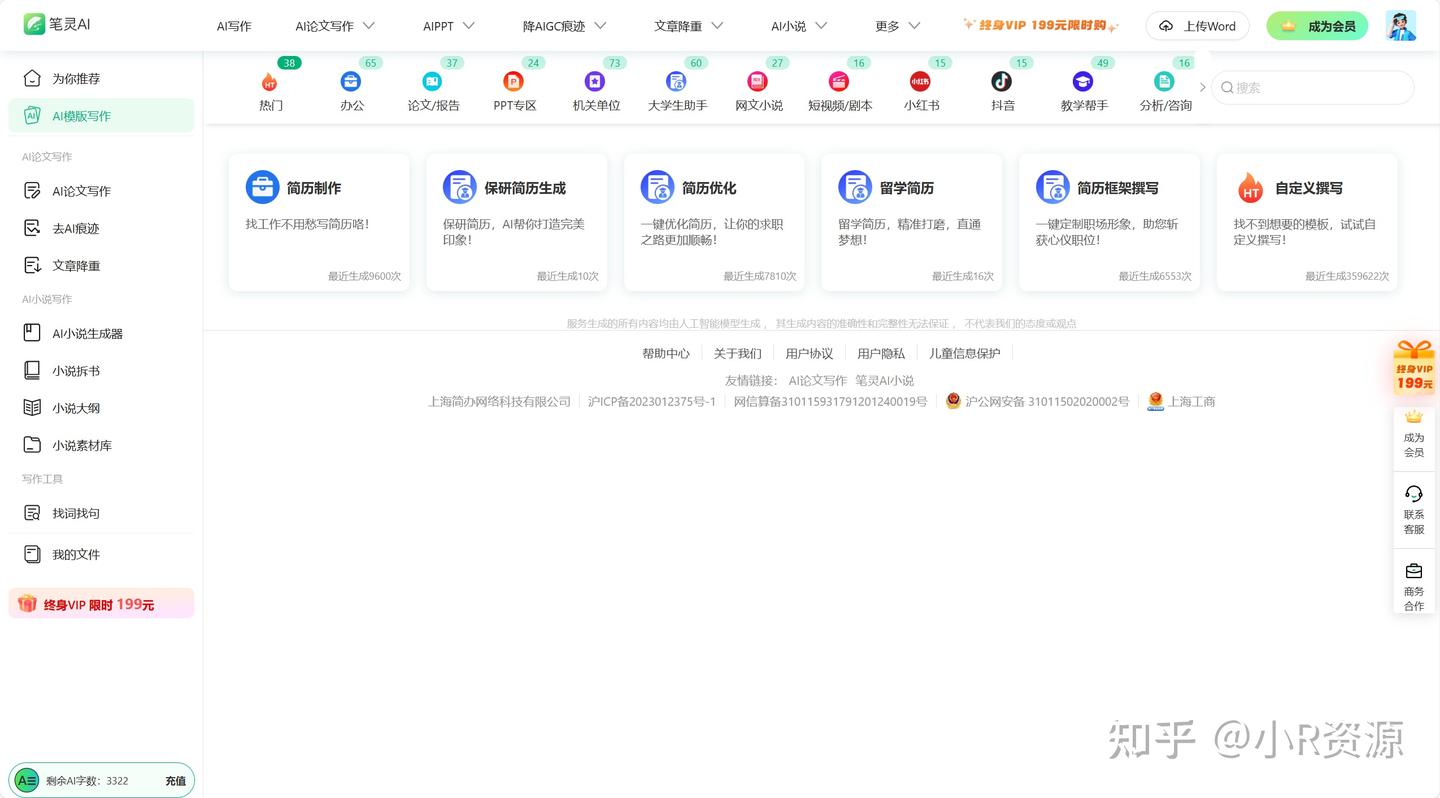Click the 笔灵AI logo
The height and width of the screenshot is (798, 1440).
click(x=57, y=24)
